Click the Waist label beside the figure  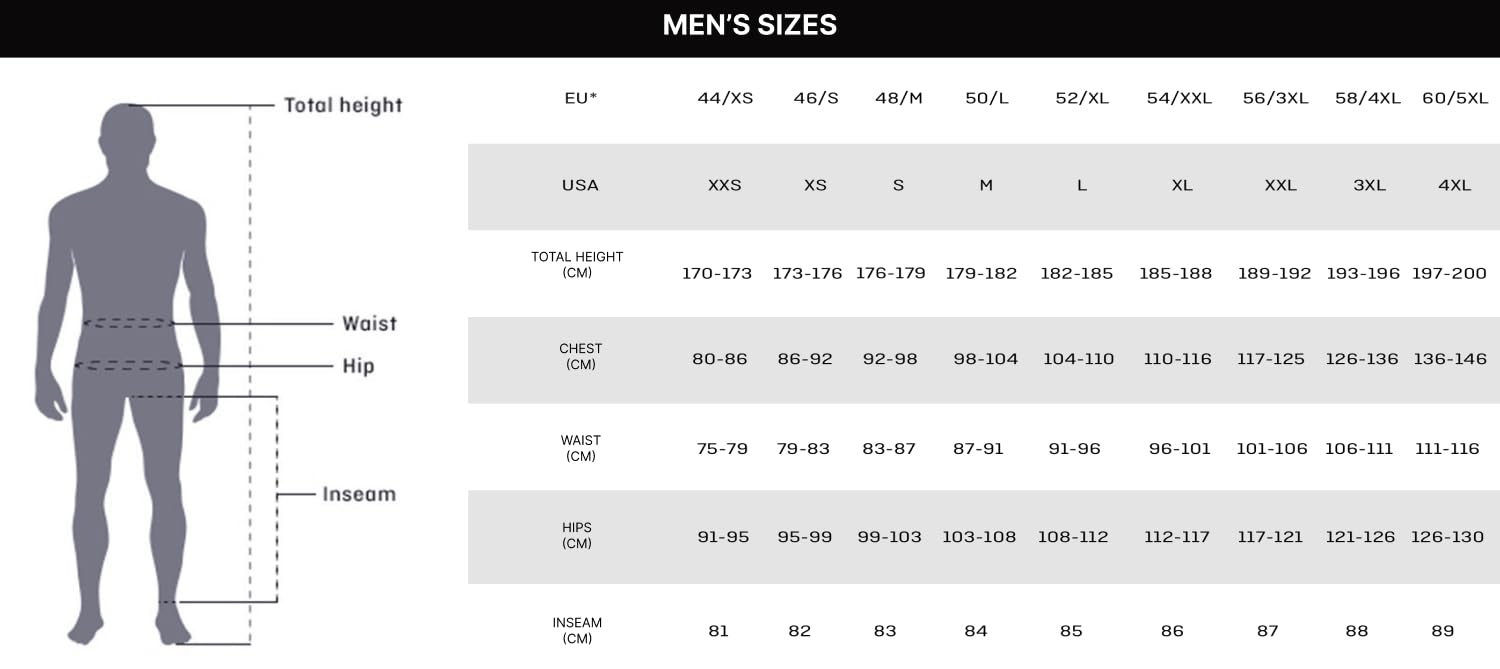pos(369,323)
